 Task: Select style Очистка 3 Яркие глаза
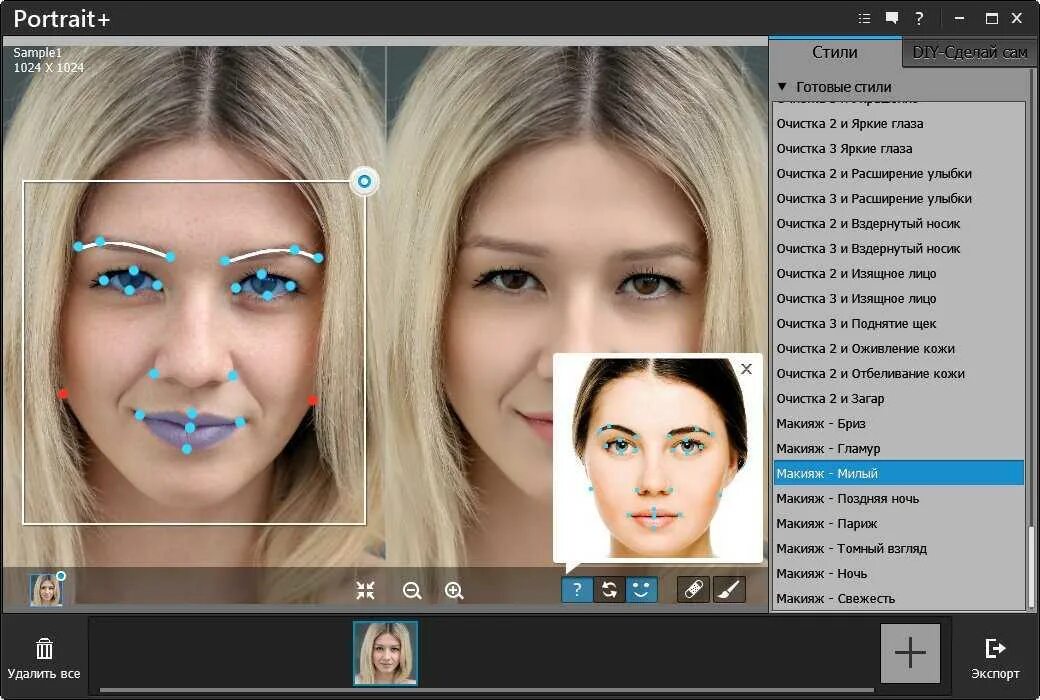click(x=899, y=149)
